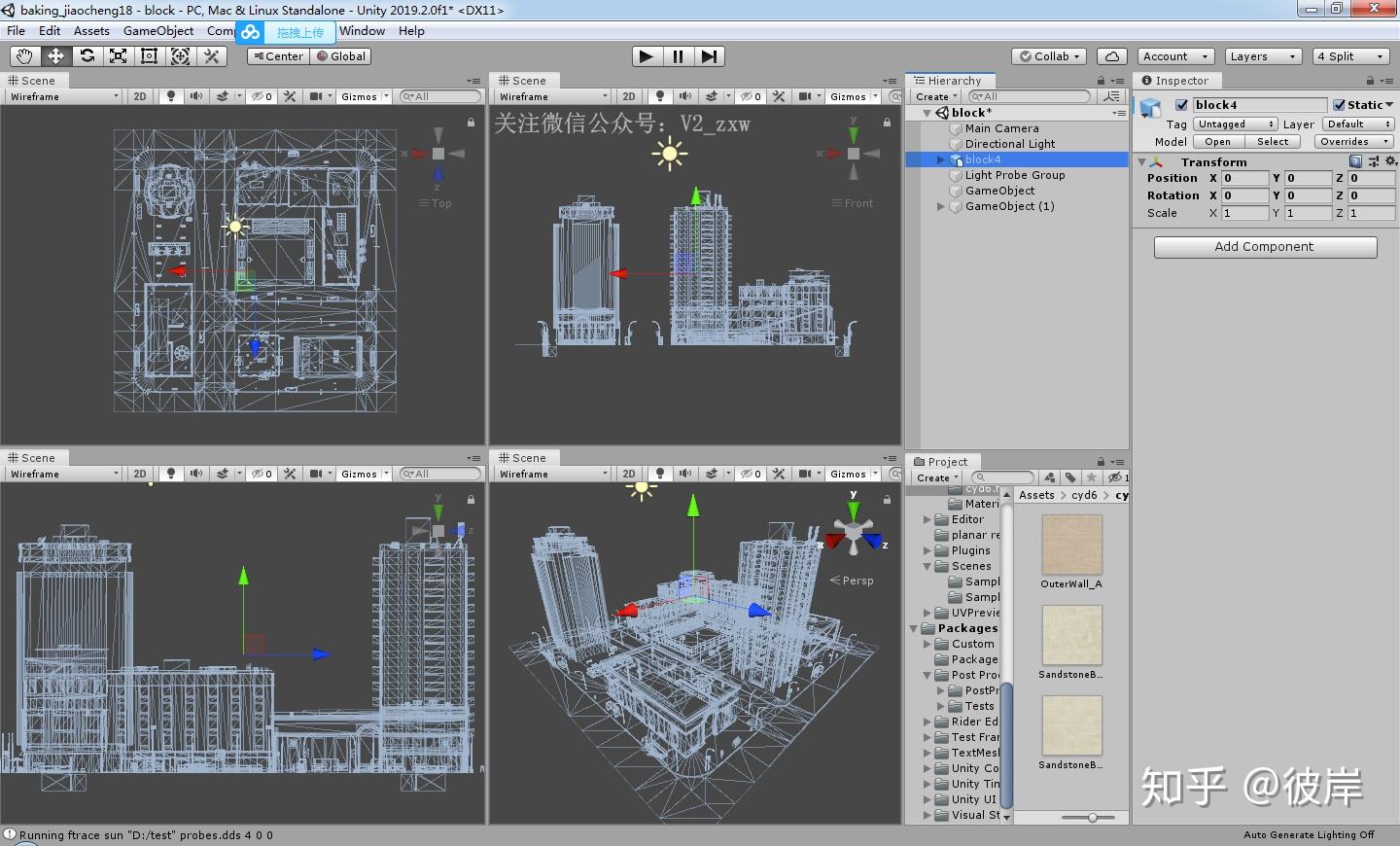Click the Collab button
This screenshot has height=846, width=1400.
(x=1049, y=56)
